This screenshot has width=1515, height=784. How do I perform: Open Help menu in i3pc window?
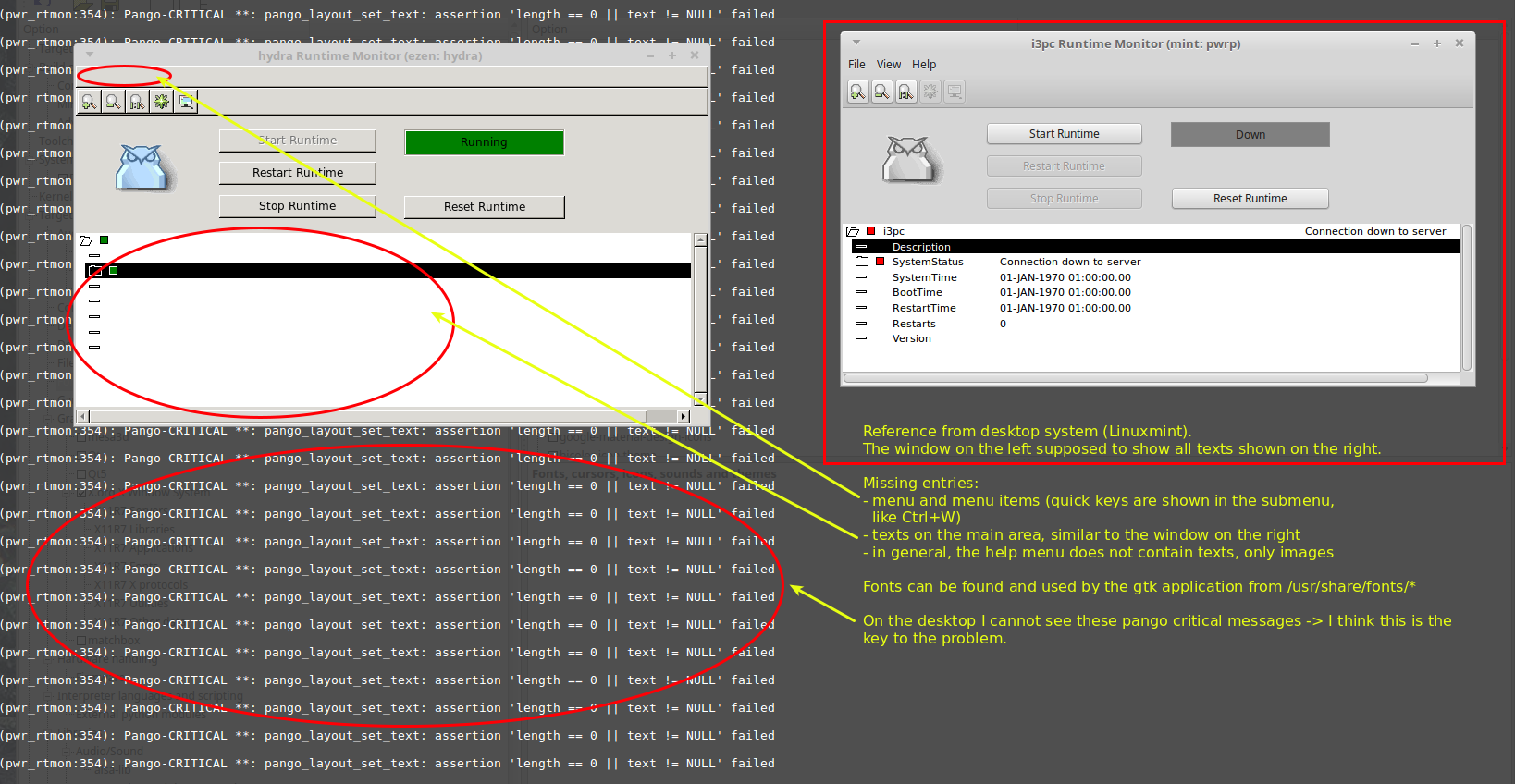pyautogui.click(x=924, y=65)
